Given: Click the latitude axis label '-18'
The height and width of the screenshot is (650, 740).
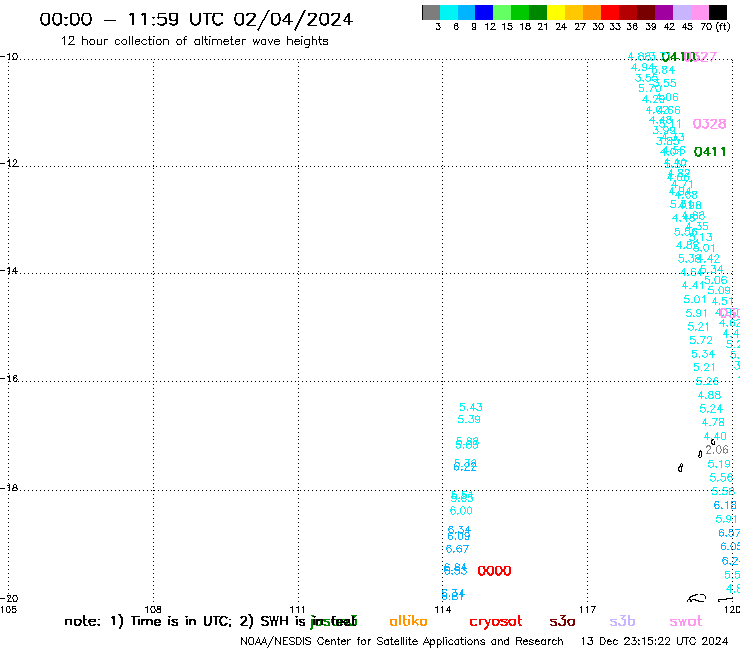Looking at the screenshot, I should (9, 488).
